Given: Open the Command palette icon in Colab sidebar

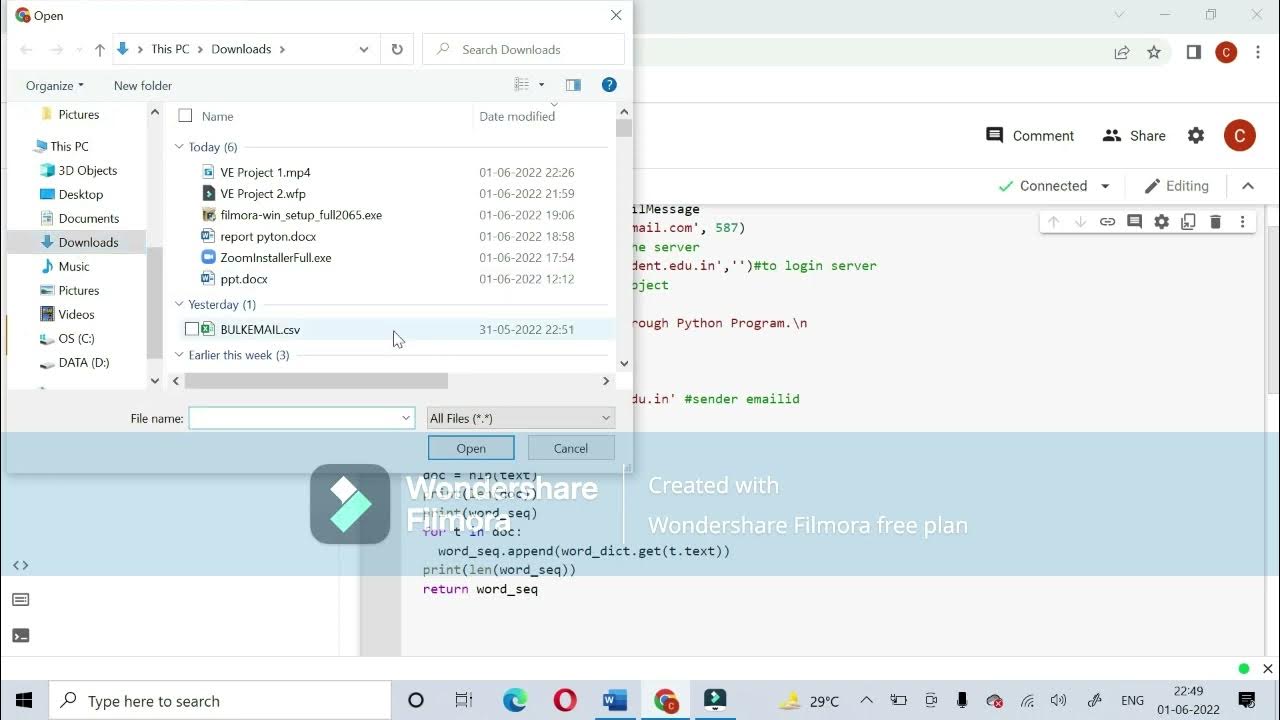Looking at the screenshot, I should tap(20, 600).
